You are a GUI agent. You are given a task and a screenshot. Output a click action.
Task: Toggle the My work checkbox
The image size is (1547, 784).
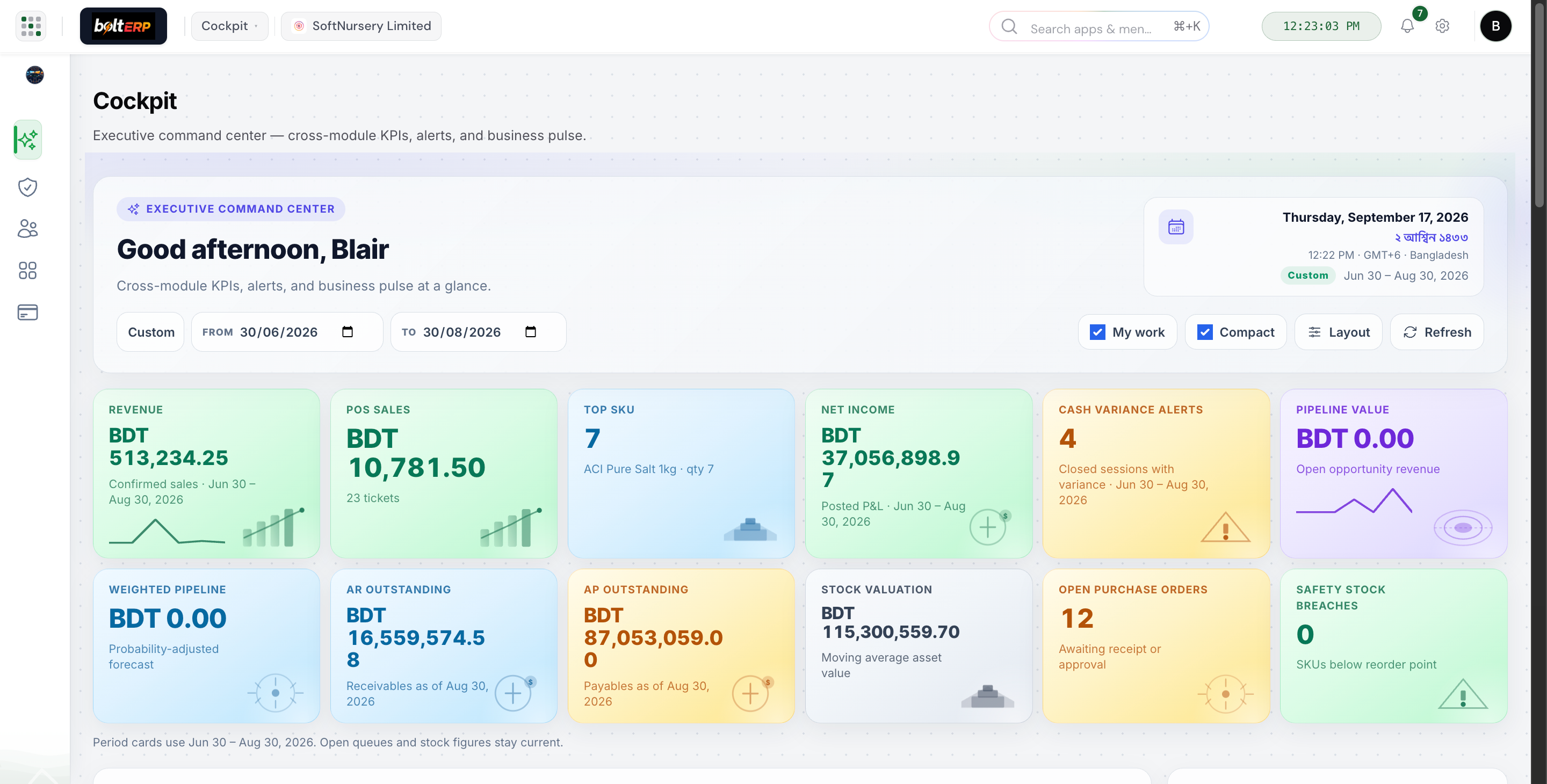click(x=1097, y=332)
